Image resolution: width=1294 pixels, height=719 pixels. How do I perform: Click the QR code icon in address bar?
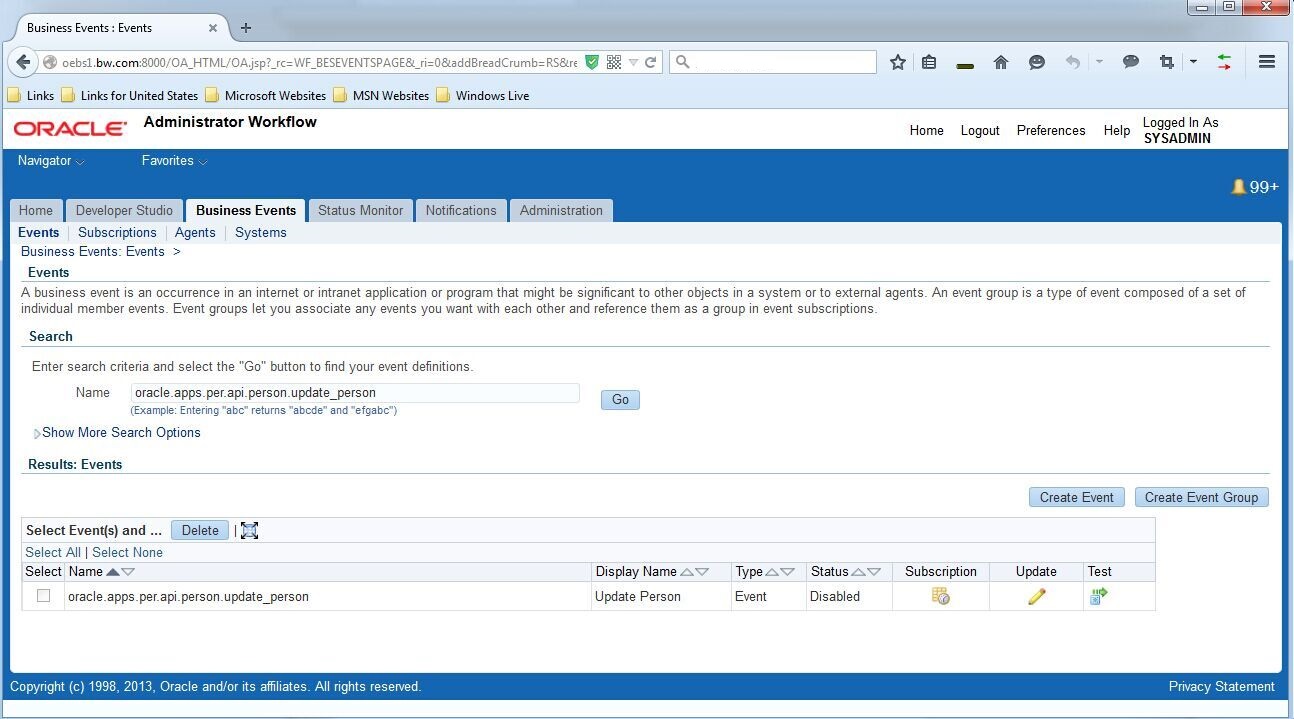click(x=614, y=62)
